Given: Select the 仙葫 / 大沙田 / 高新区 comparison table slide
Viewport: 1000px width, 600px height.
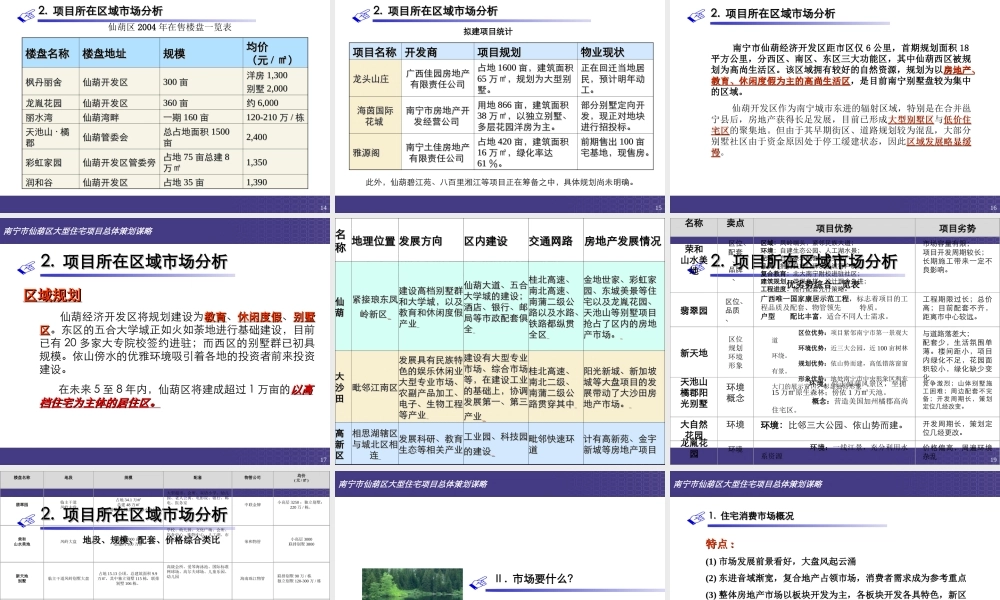Looking at the screenshot, I should [500, 341].
